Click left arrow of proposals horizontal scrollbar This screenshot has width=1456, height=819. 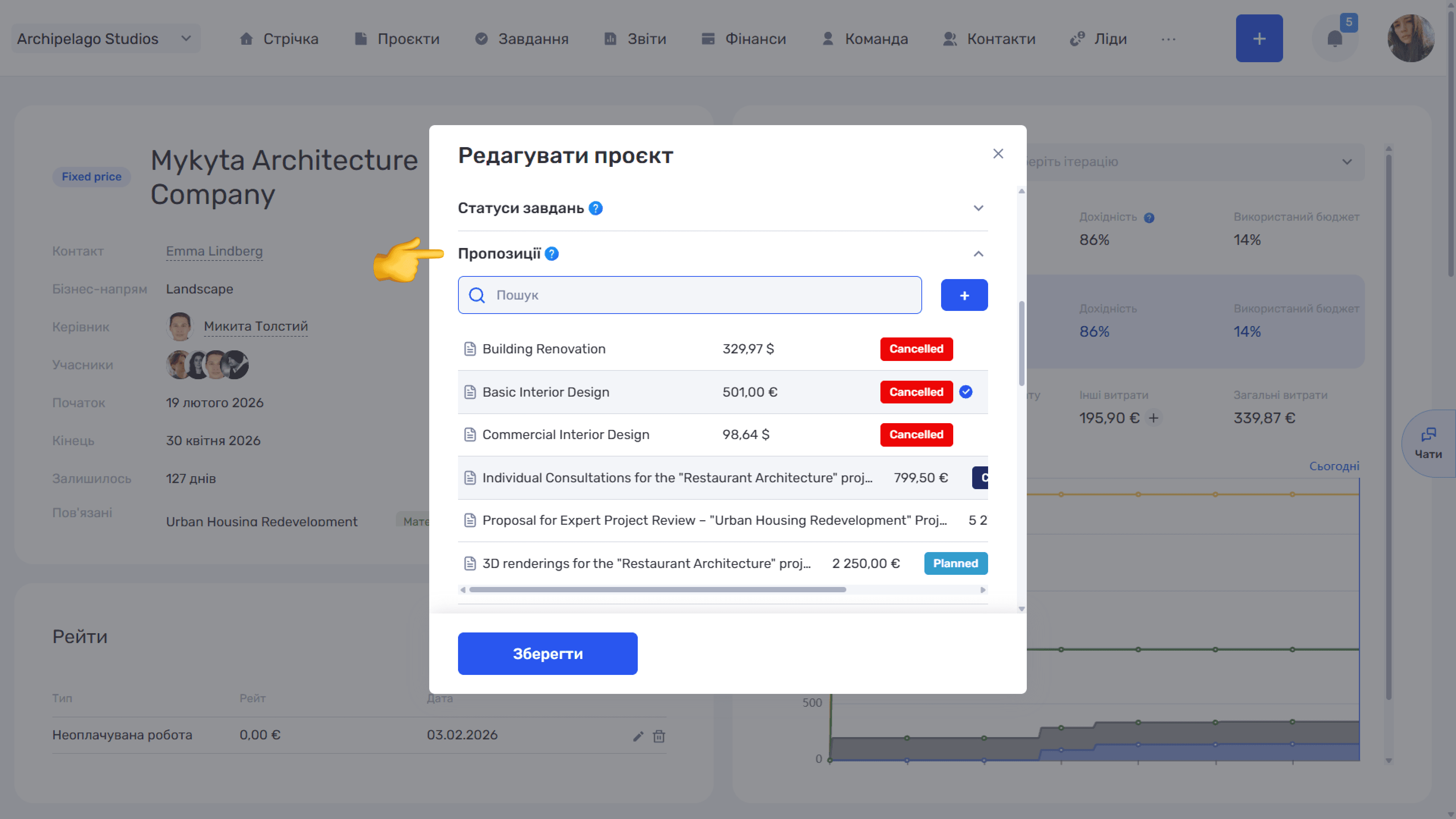point(463,590)
